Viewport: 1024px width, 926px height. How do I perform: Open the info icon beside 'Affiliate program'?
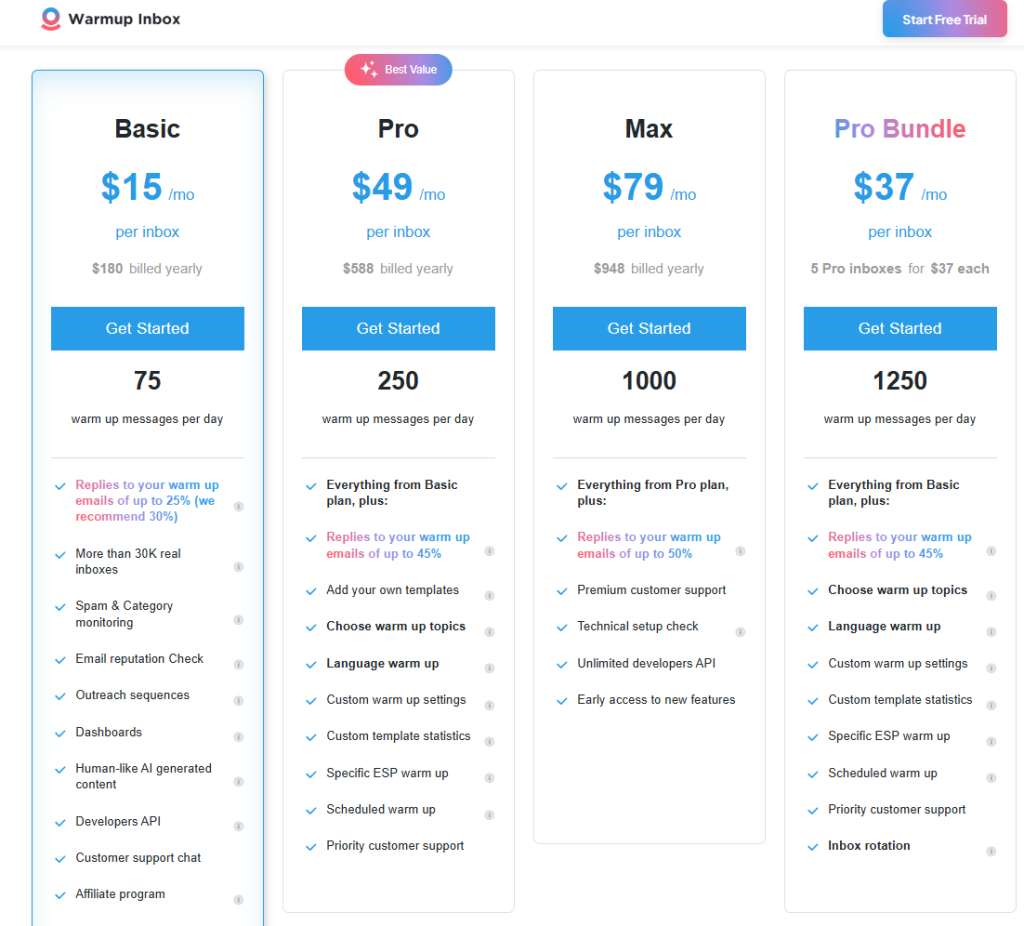[239, 900]
